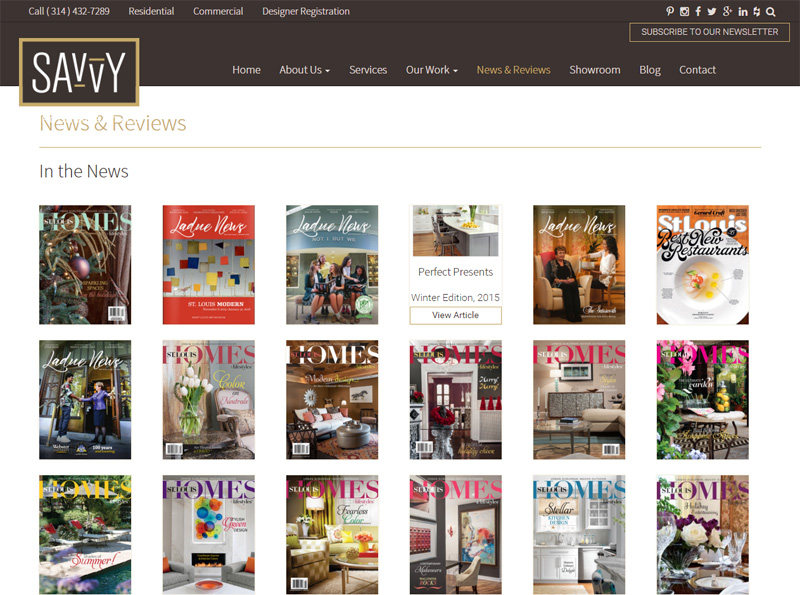Image resolution: width=800 pixels, height=595 pixels.
Task: Open the Christmas tree Homes cover
Action: point(85,265)
